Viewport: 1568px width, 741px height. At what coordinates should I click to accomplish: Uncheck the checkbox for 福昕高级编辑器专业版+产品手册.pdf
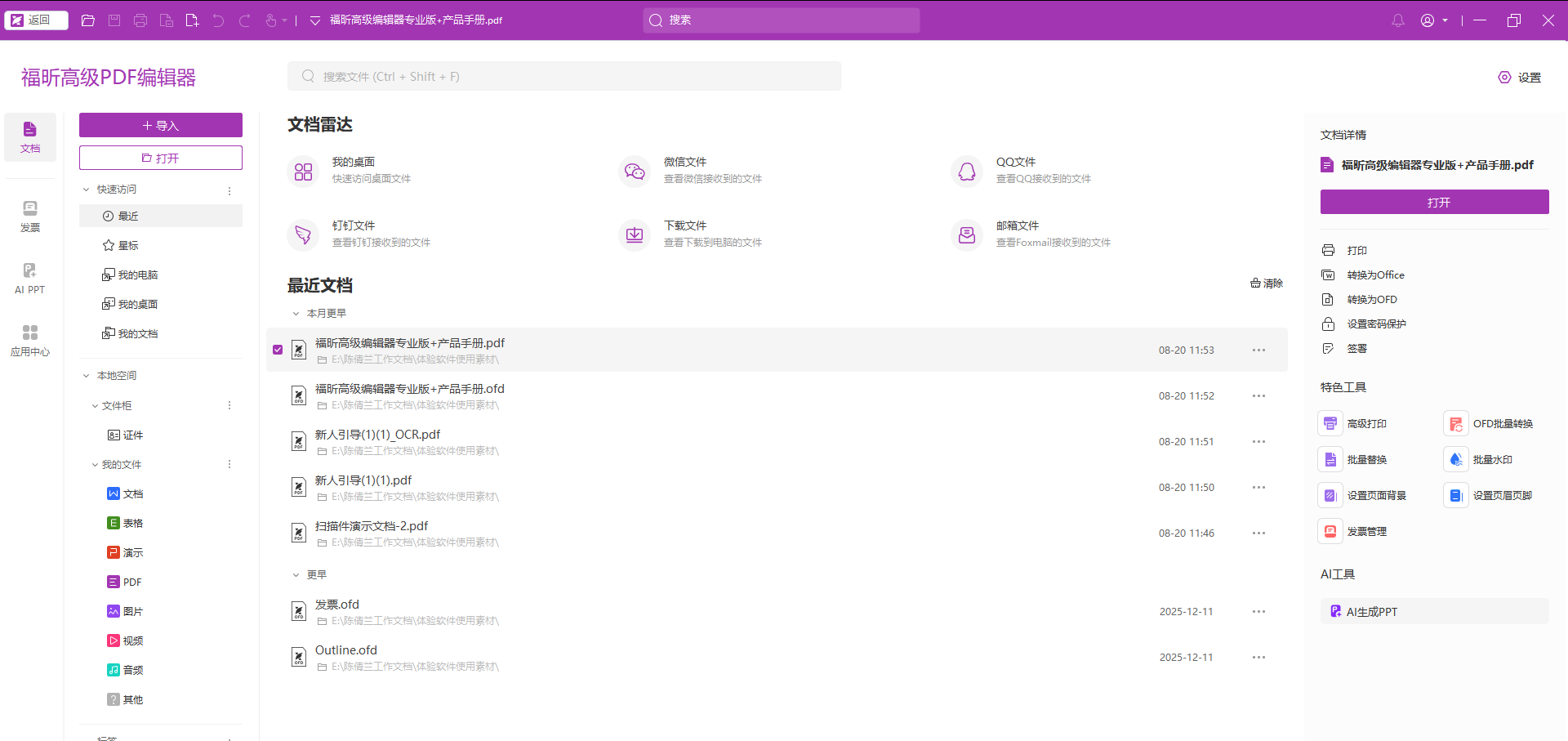(x=278, y=350)
